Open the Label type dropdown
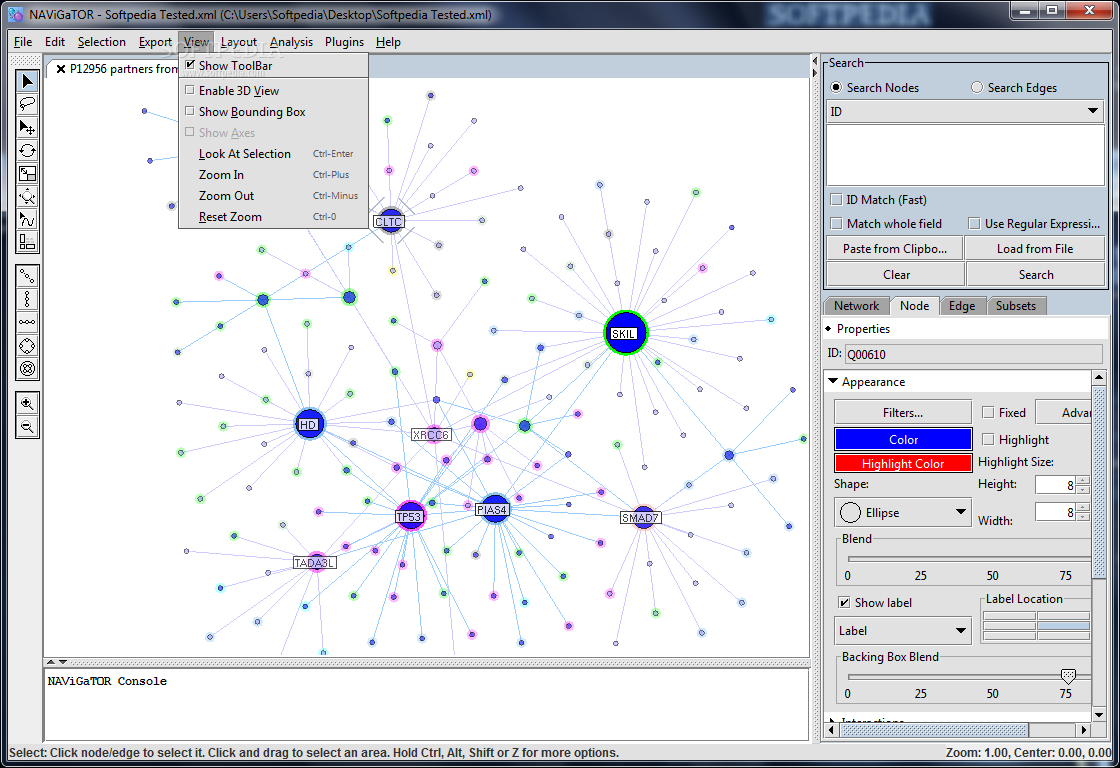The image size is (1120, 768). click(x=961, y=630)
